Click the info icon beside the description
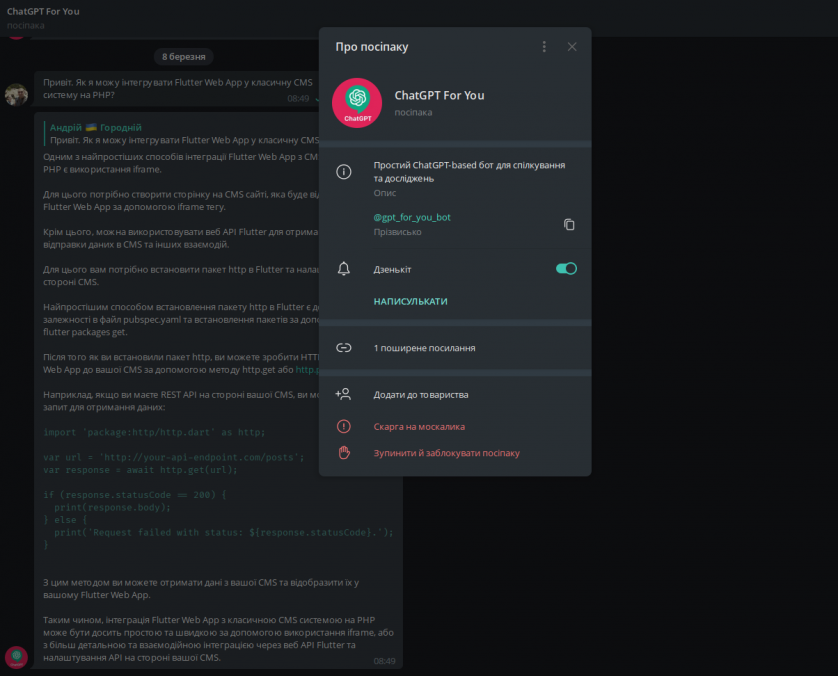 point(344,172)
